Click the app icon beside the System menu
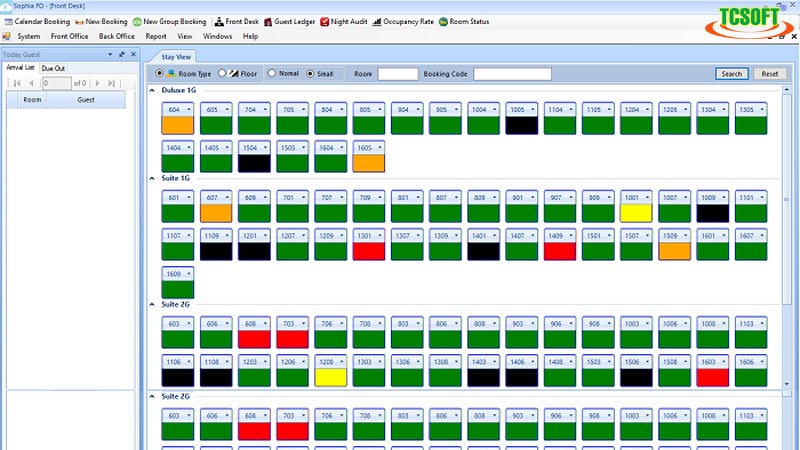 point(7,36)
